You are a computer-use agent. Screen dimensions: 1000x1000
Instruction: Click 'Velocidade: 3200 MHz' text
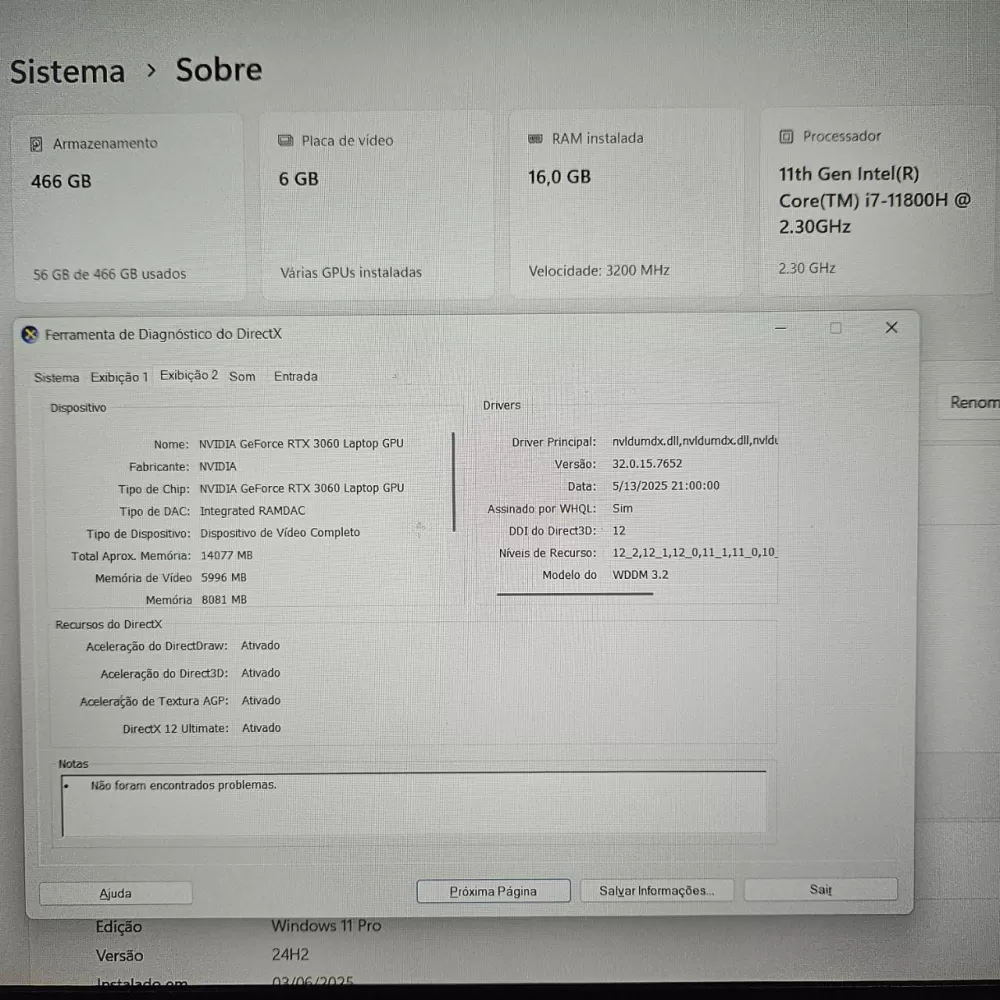click(x=599, y=271)
